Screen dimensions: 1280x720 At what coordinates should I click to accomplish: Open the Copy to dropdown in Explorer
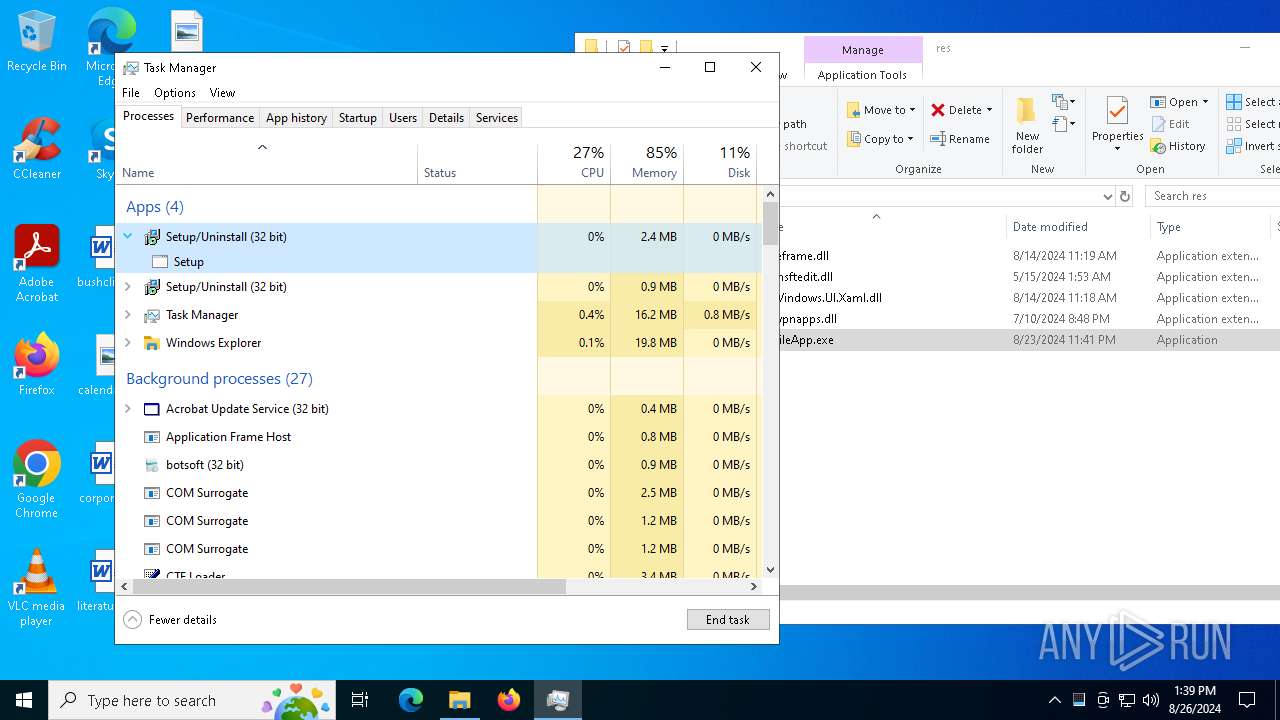(x=880, y=139)
